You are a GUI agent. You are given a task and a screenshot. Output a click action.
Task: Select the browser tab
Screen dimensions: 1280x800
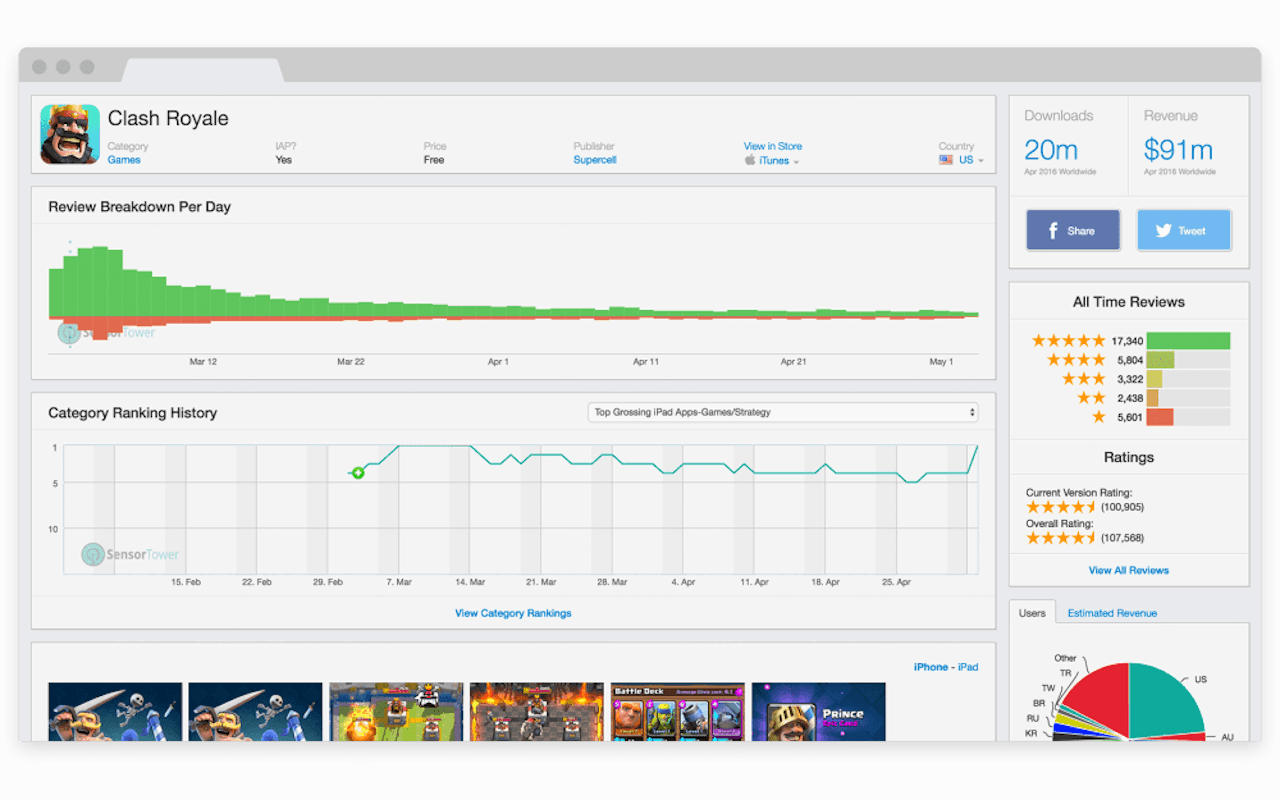(202, 69)
